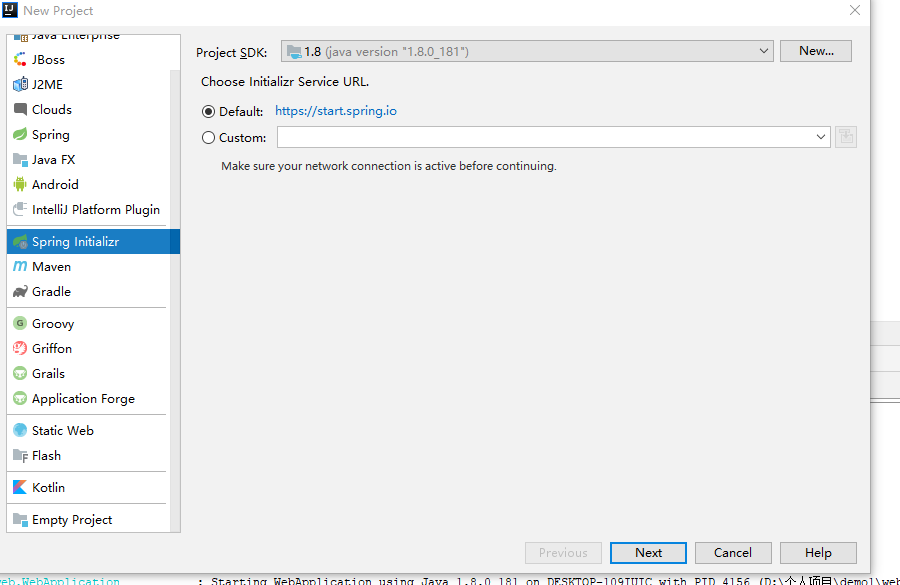The image size is (900, 585).
Task: Click the IntelliJ Platform Plugin icon
Action: tap(20, 209)
